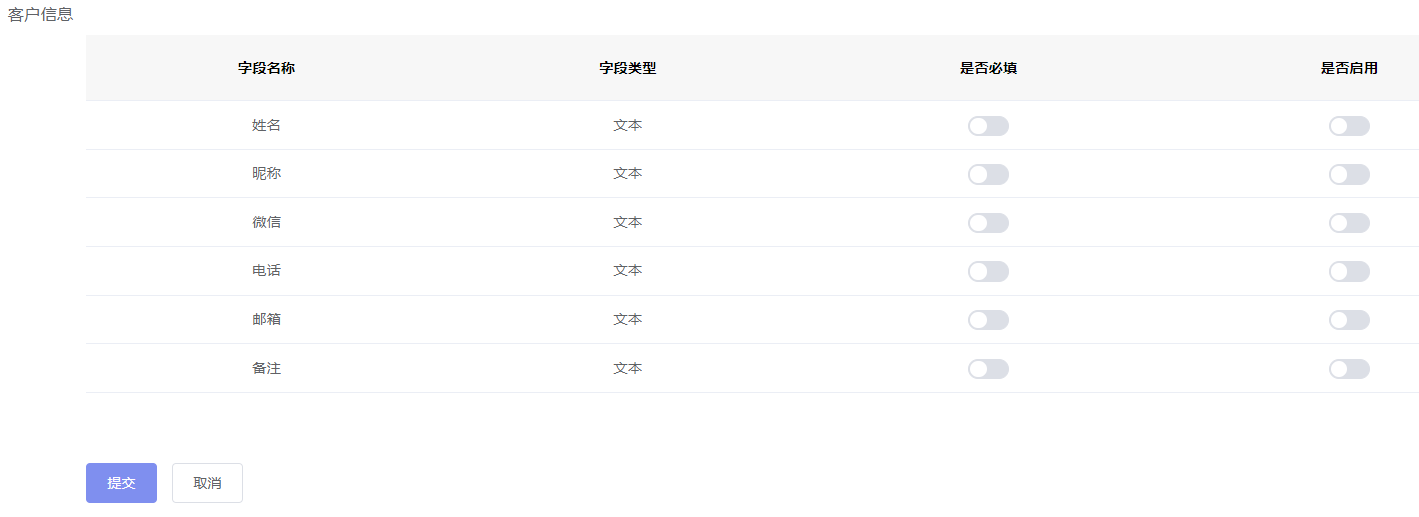Click the 提交 submit button
Image resolution: width=1419 pixels, height=517 pixels.
coord(121,483)
